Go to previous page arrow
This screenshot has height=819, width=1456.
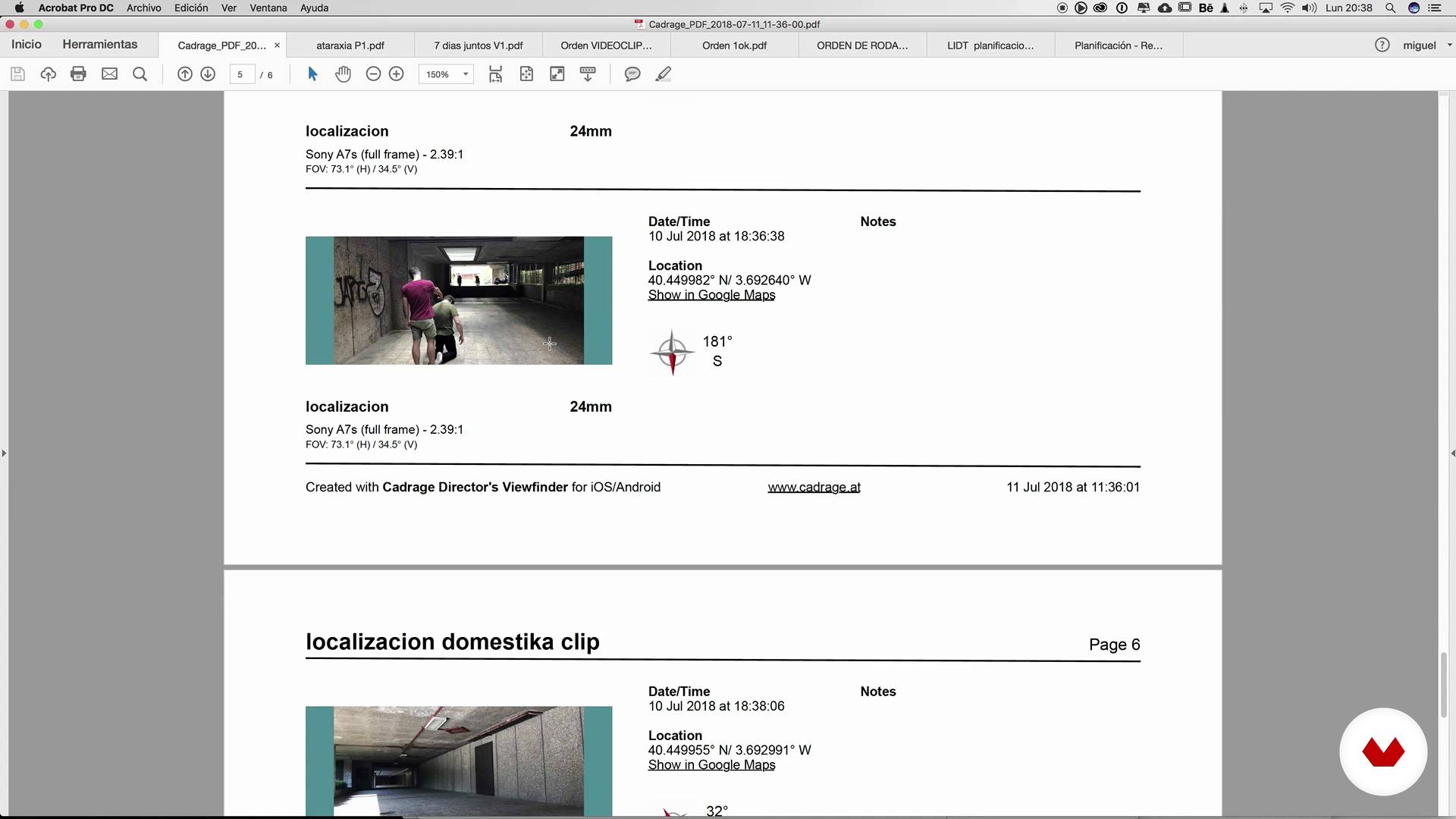184,74
